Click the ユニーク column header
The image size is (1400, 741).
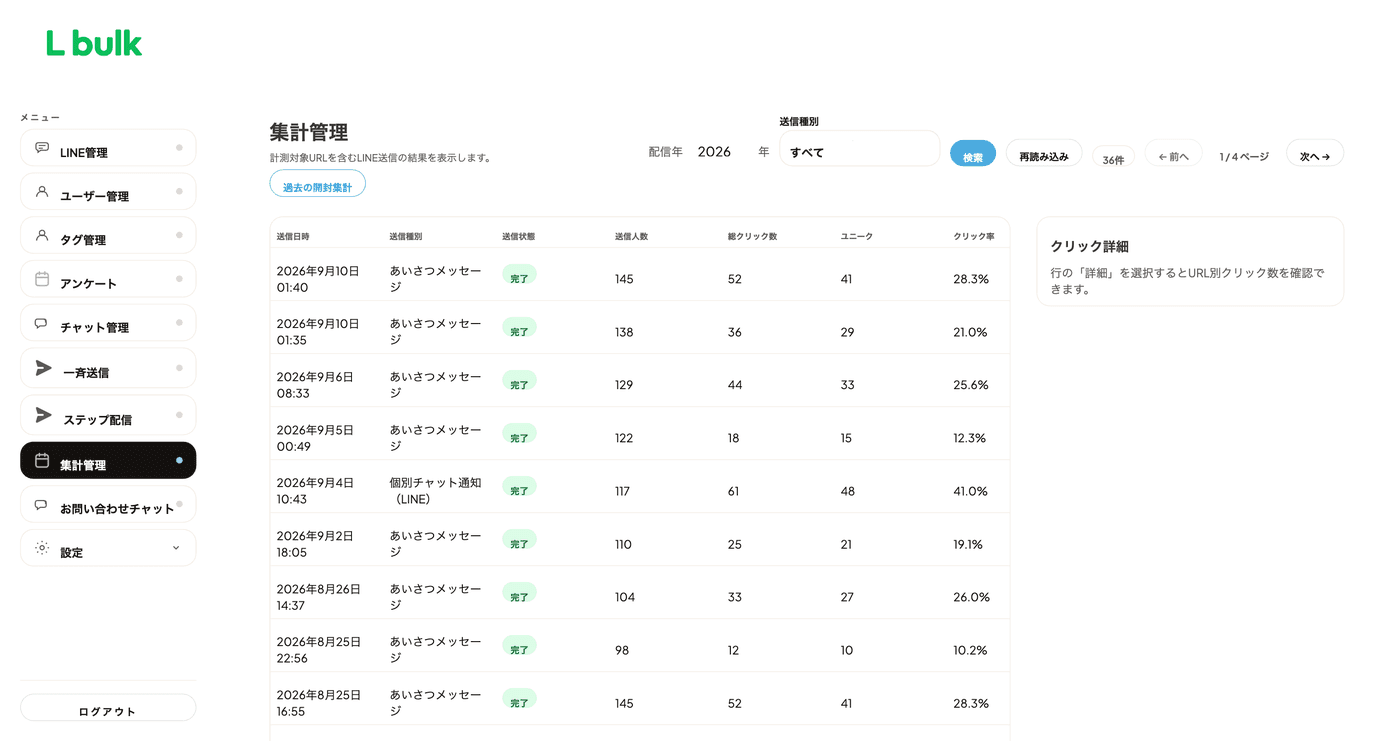click(x=857, y=237)
